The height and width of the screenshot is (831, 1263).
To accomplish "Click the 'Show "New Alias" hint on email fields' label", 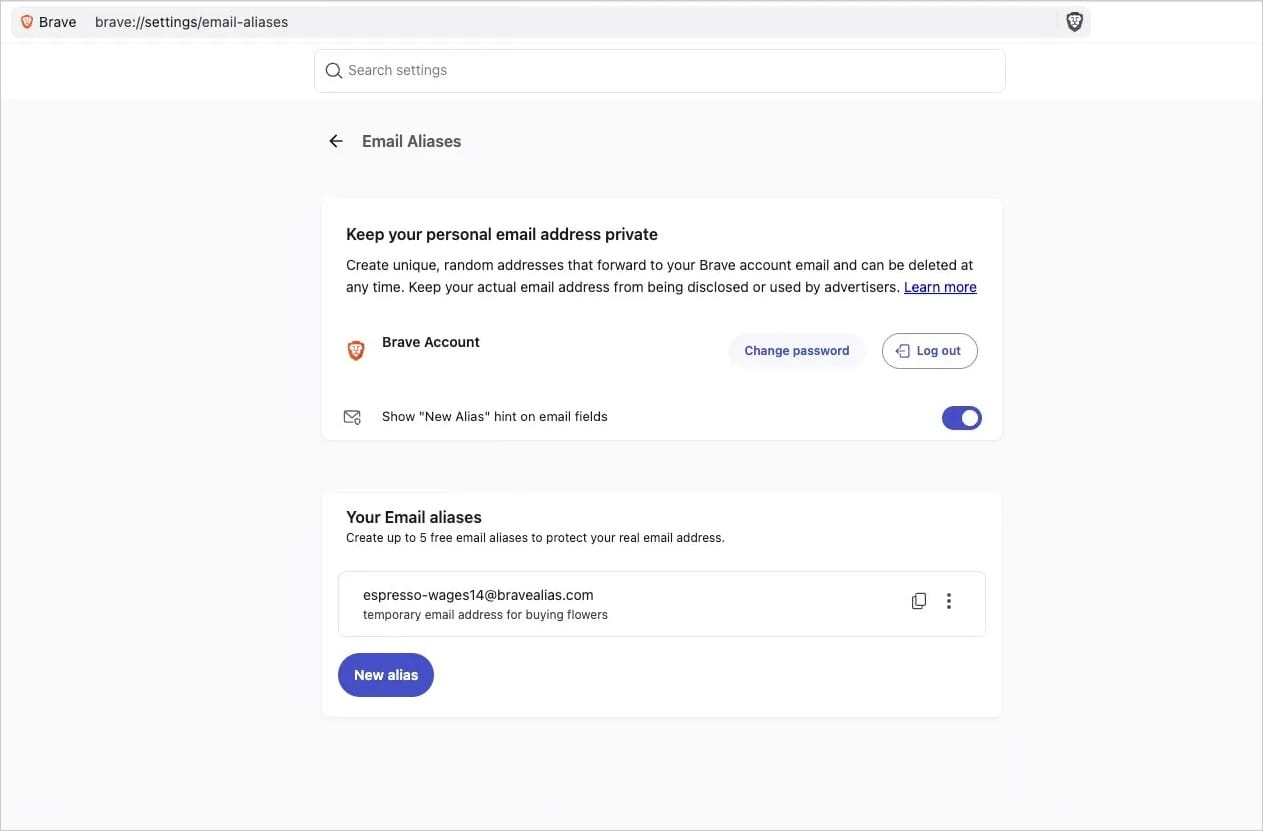I will point(495,416).
